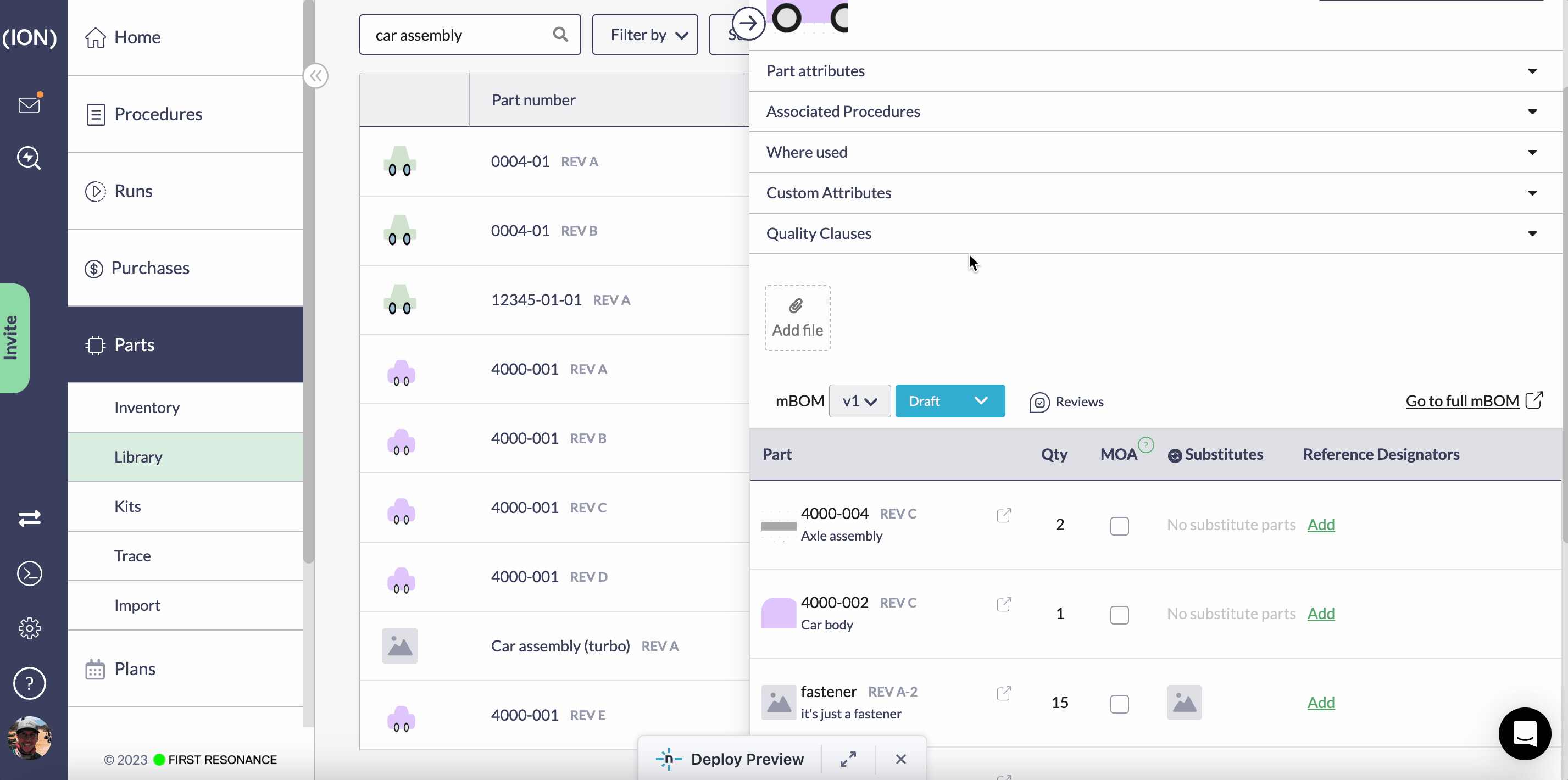
Task: Click the terminal console icon in sidebar
Action: coord(29,573)
